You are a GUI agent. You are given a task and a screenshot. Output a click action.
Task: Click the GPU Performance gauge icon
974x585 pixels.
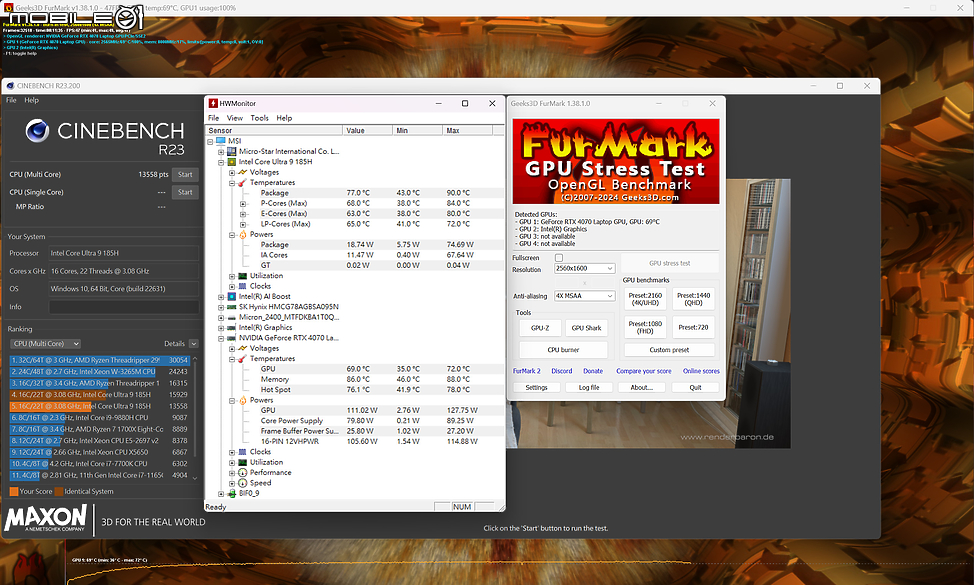[x=243, y=473]
